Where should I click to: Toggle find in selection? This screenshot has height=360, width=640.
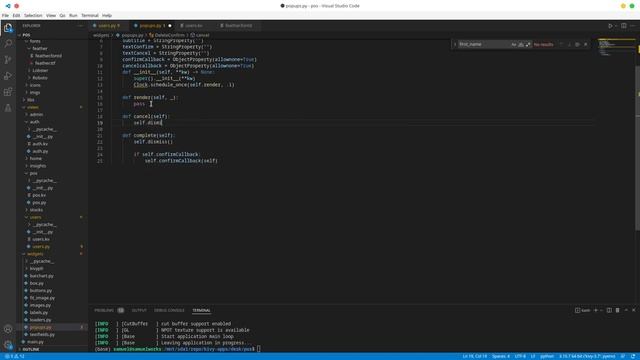(x=577, y=44)
